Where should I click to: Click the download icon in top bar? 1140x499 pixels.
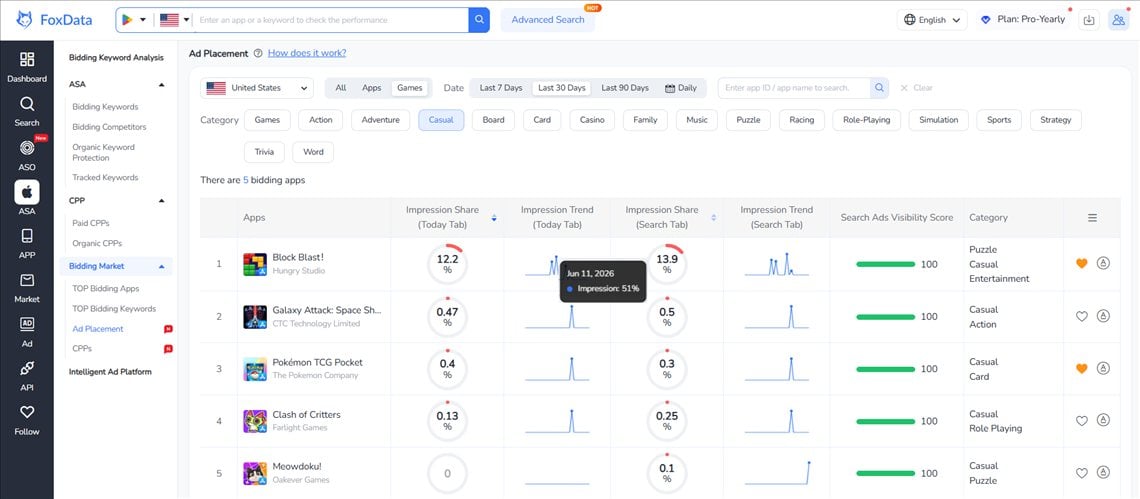(x=1089, y=20)
